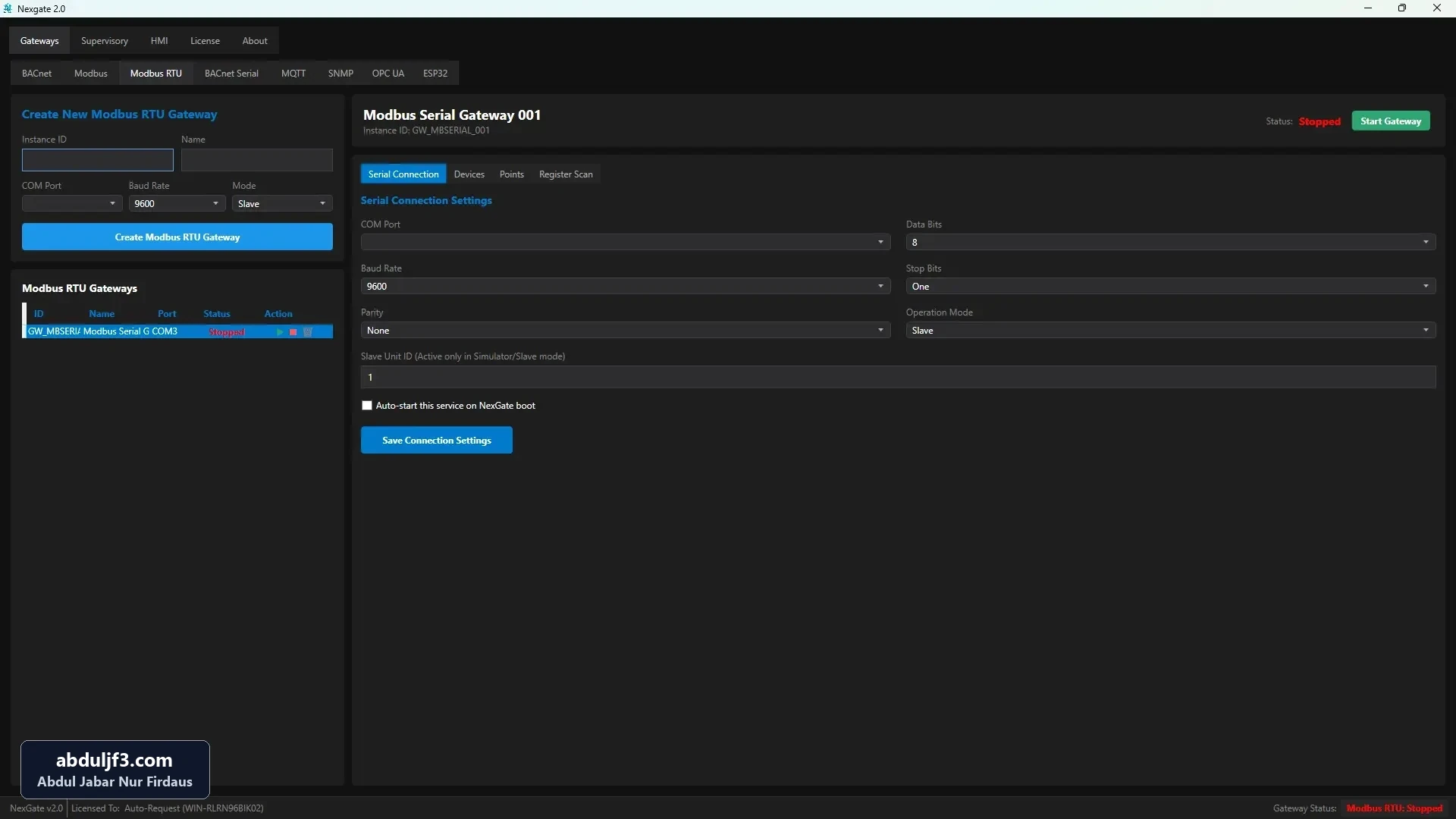Open the Operation Mode dropdown
This screenshot has height=819, width=1456.
pos(1170,330)
